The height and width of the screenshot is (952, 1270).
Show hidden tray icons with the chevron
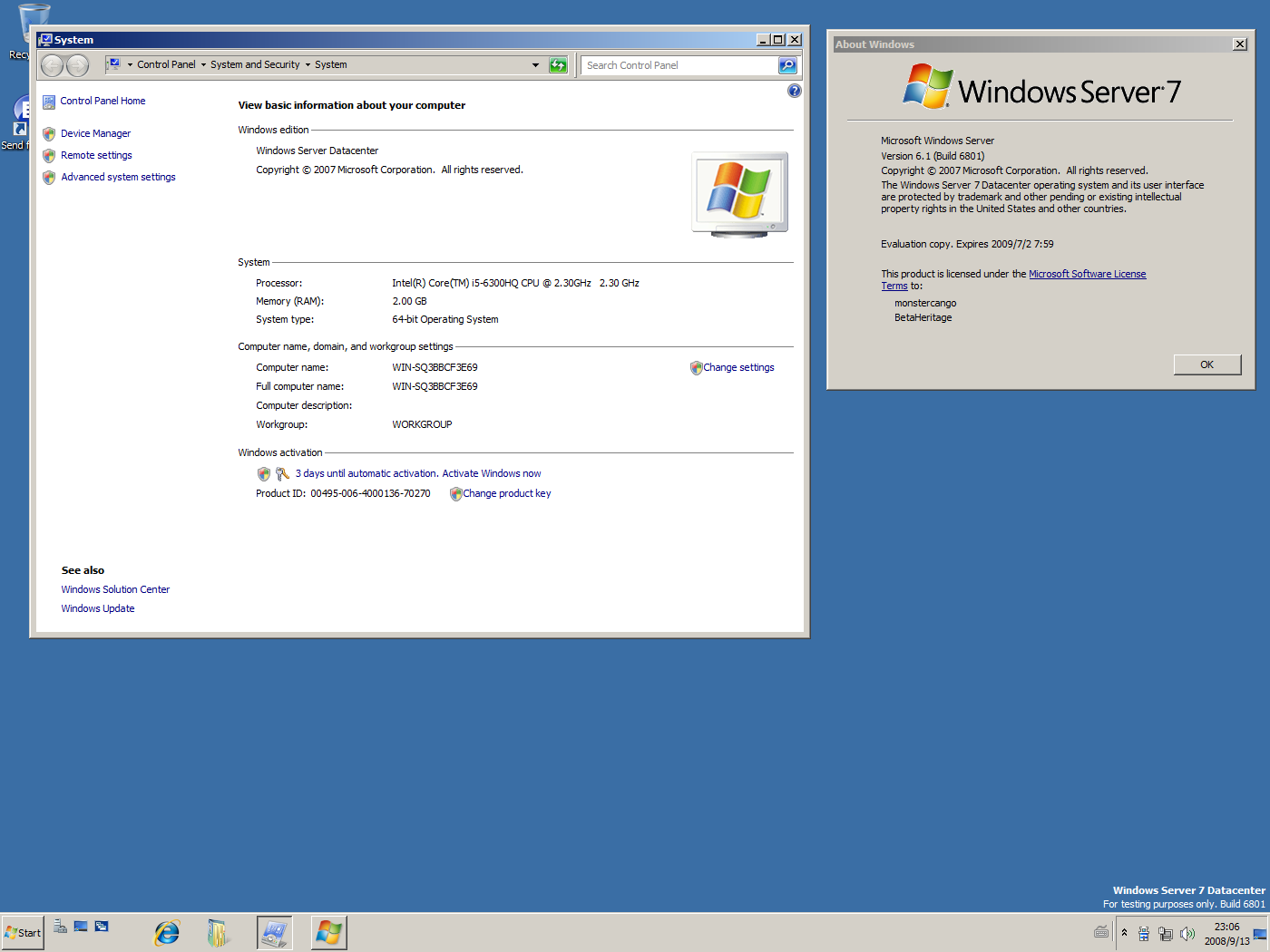[x=1124, y=933]
